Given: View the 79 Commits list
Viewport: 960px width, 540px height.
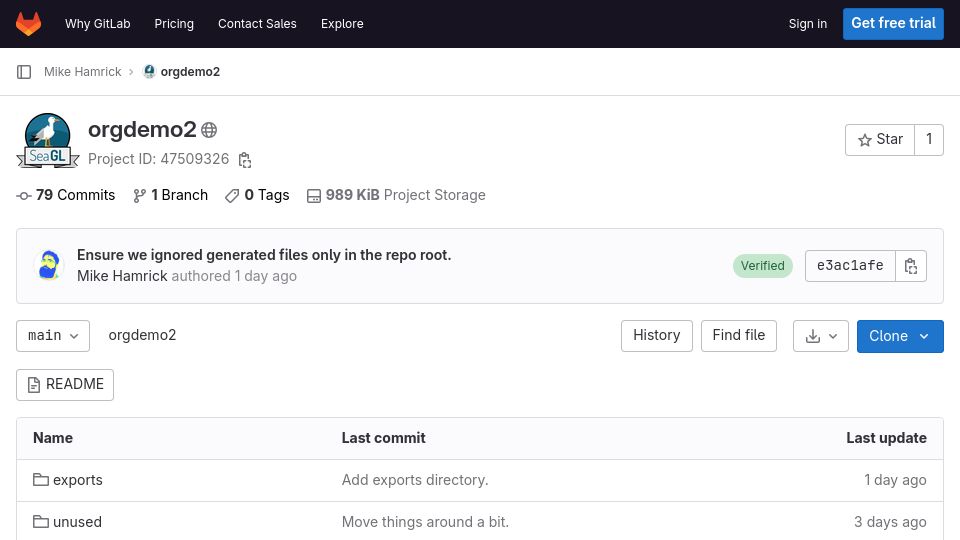Looking at the screenshot, I should click(x=66, y=195).
